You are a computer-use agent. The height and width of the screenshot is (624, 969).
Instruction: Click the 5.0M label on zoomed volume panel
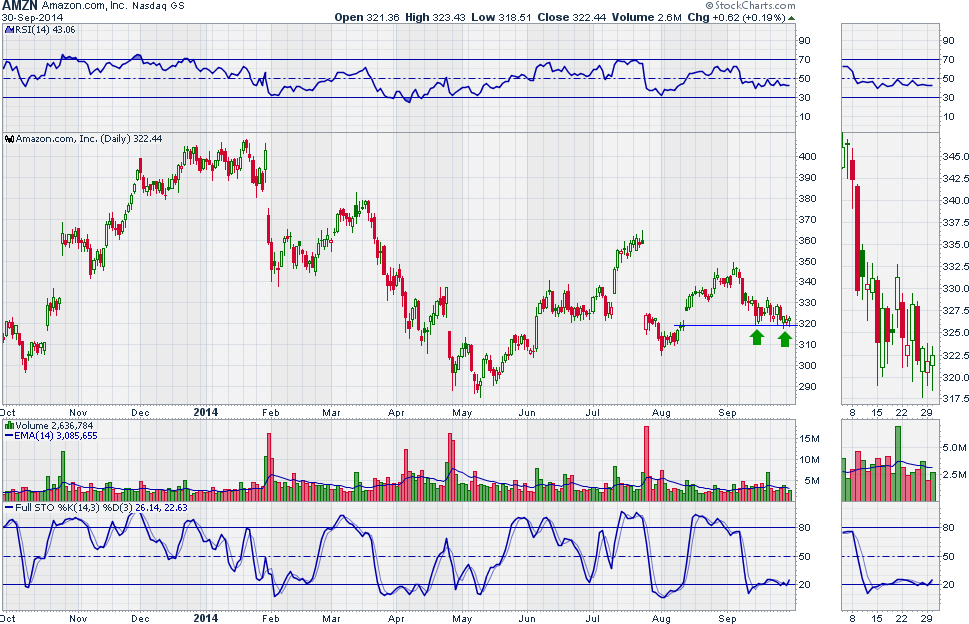coord(954,447)
